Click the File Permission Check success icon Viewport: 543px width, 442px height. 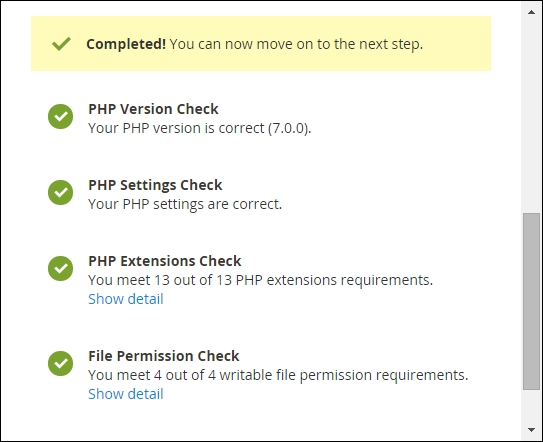tap(61, 363)
